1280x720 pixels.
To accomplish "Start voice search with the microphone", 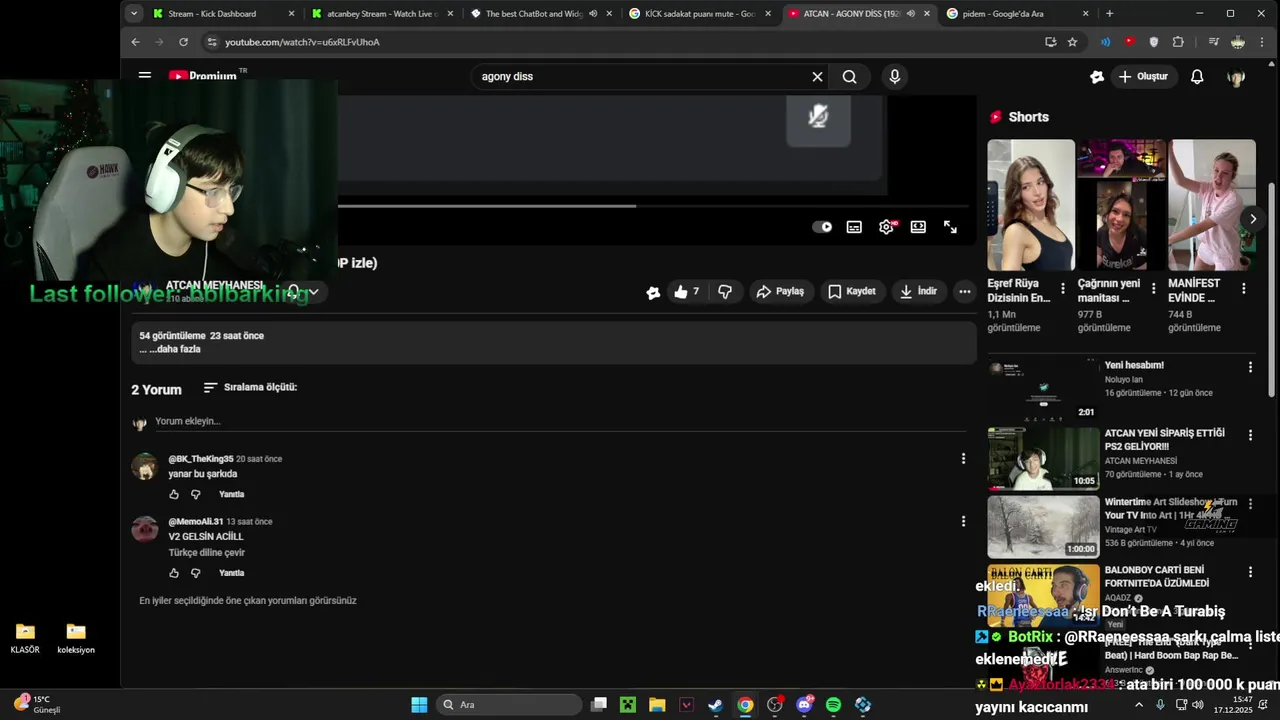I will pyautogui.click(x=895, y=76).
